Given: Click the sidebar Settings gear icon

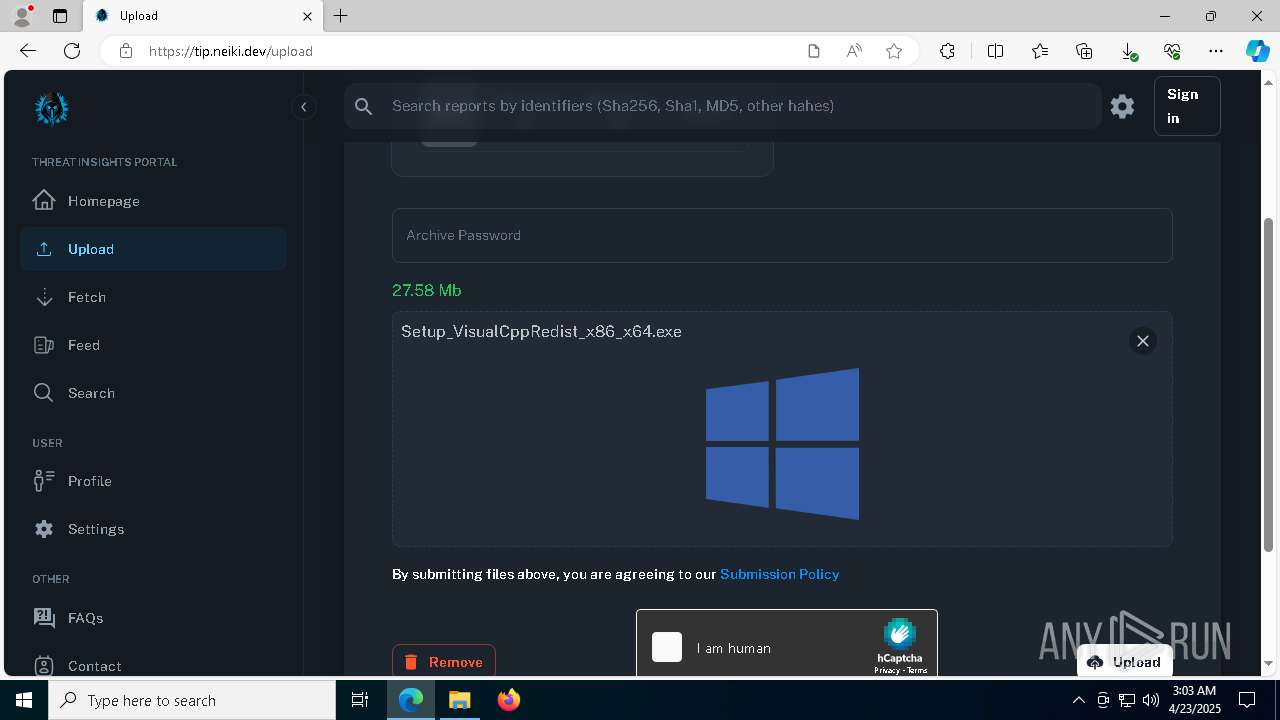Looking at the screenshot, I should click(x=44, y=529).
